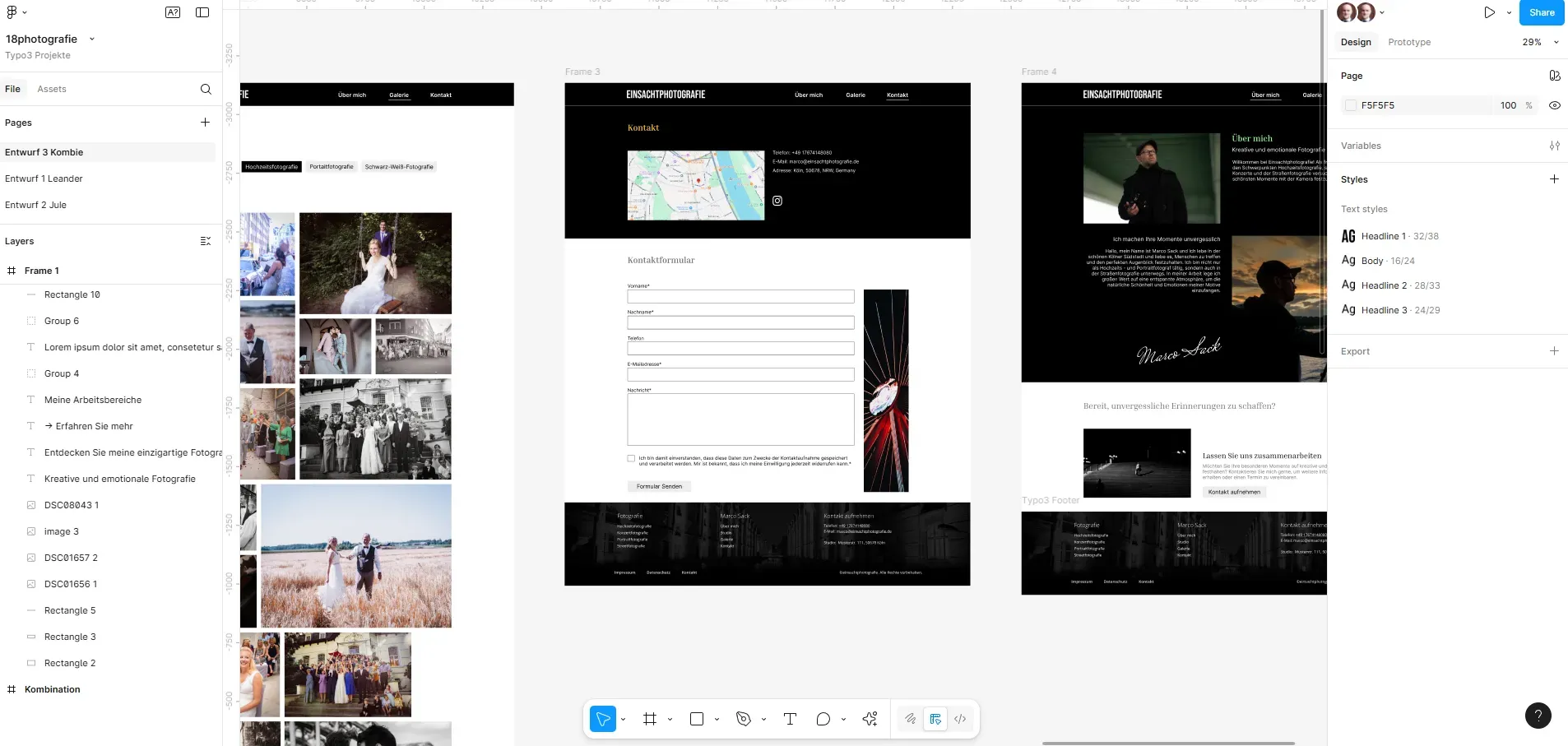
Task: Toggle the sidebar panel layout icon
Action: tap(202, 12)
